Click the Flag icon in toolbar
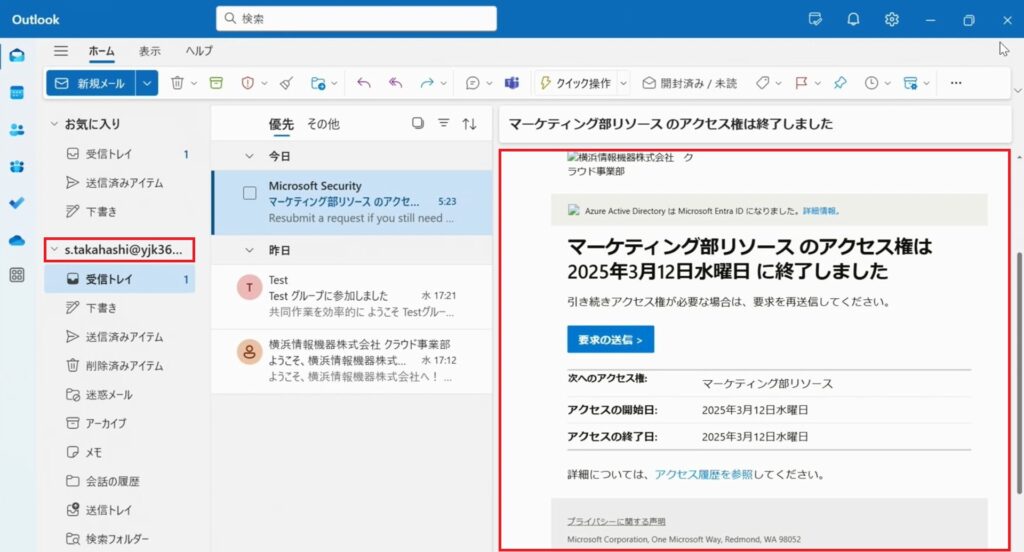The width and height of the screenshot is (1024, 552). pyautogui.click(x=801, y=83)
